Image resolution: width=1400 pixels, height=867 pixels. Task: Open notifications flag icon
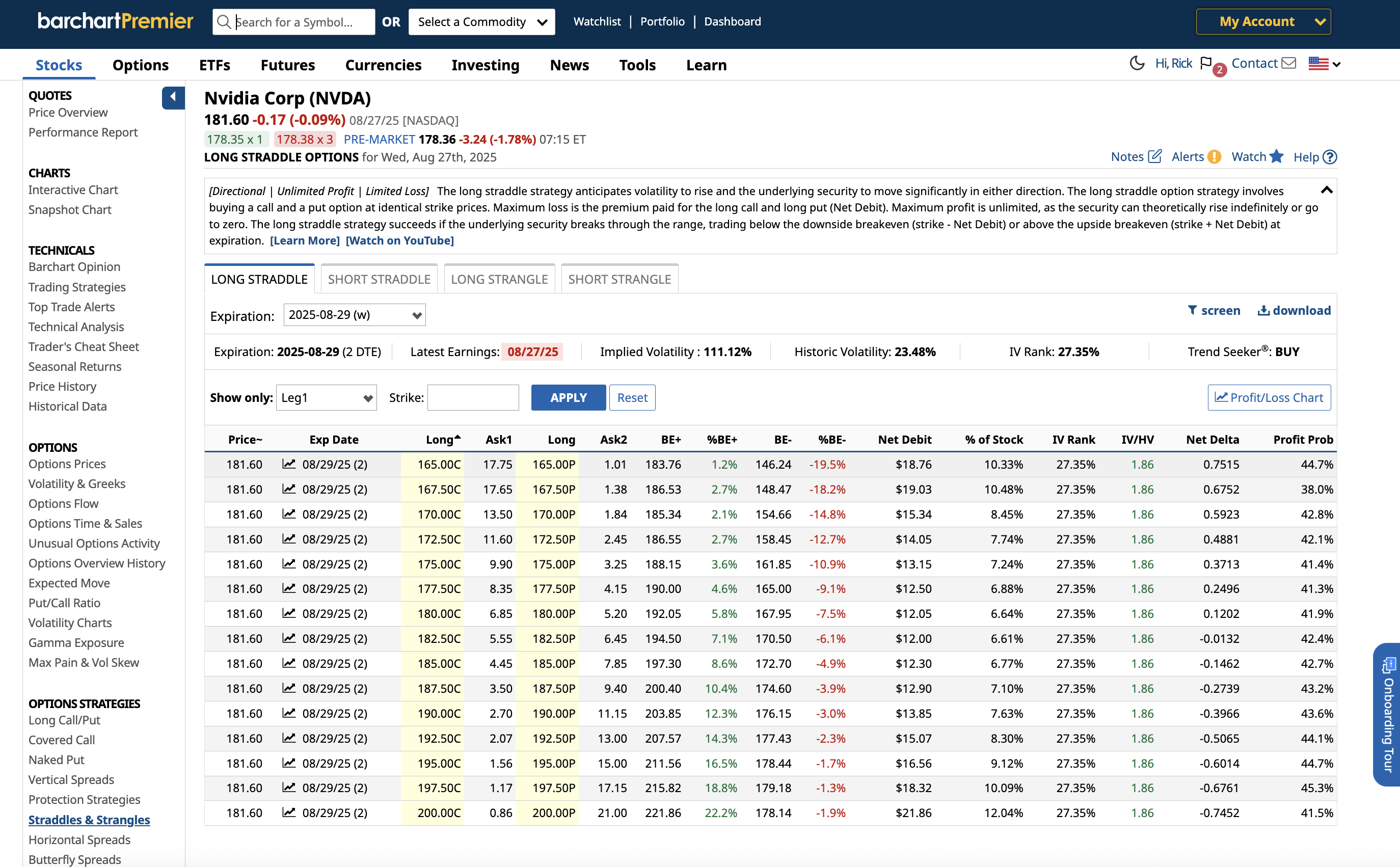click(x=1206, y=63)
